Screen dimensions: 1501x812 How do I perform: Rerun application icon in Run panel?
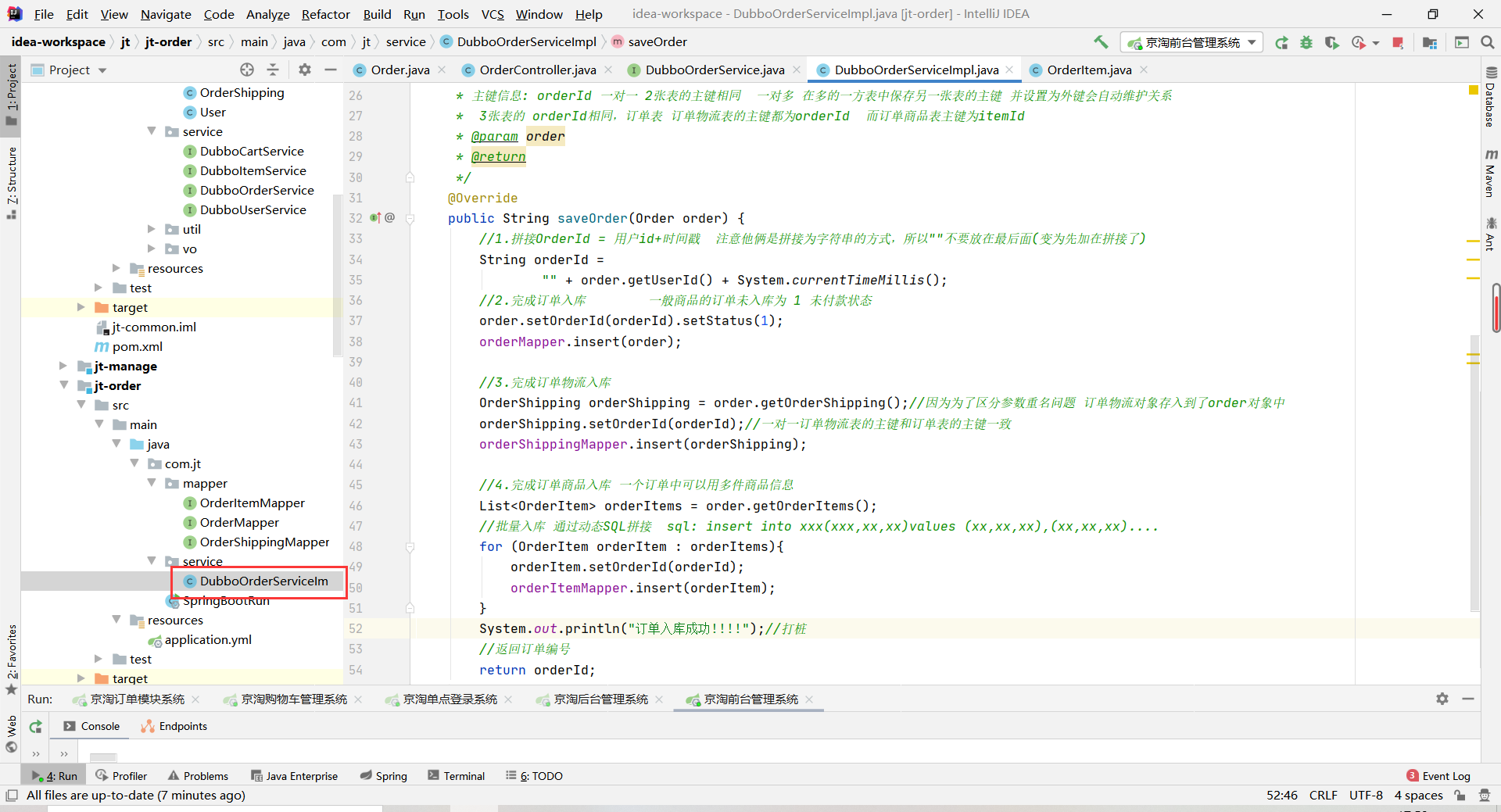point(36,726)
